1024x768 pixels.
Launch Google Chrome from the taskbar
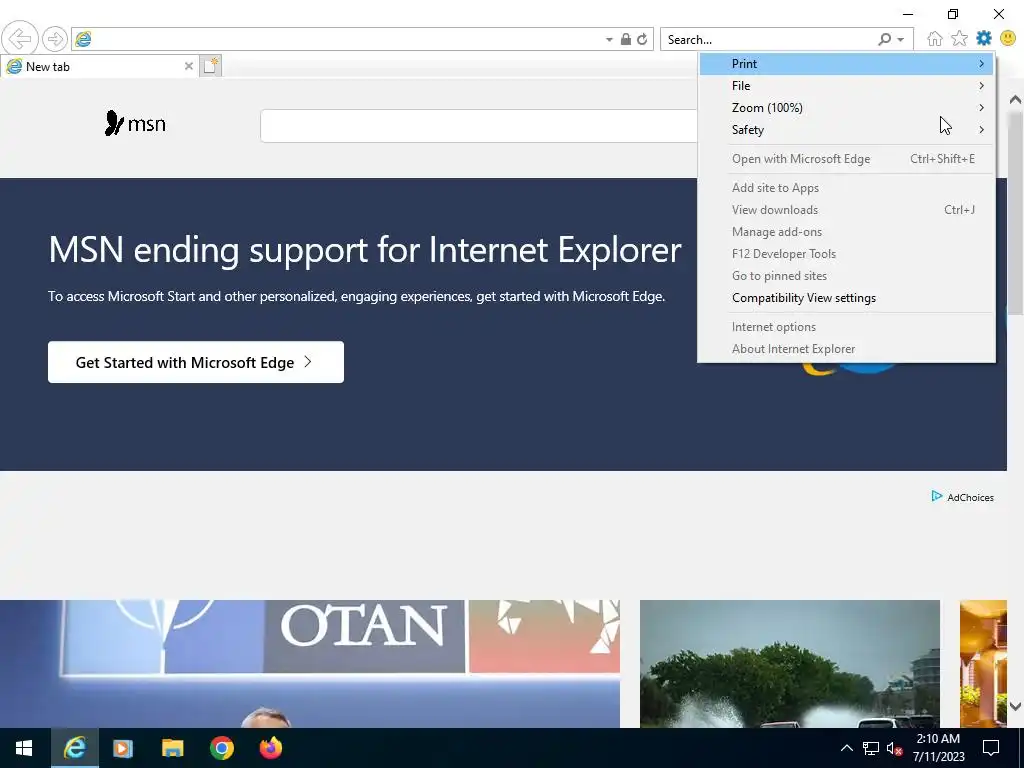coord(221,748)
